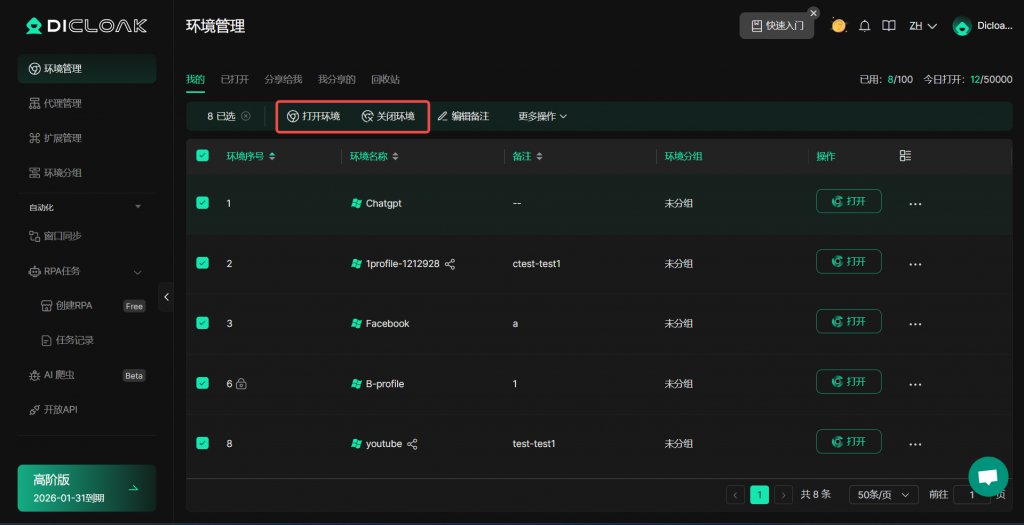Deselect the youtube environment checkbox

coord(203,443)
